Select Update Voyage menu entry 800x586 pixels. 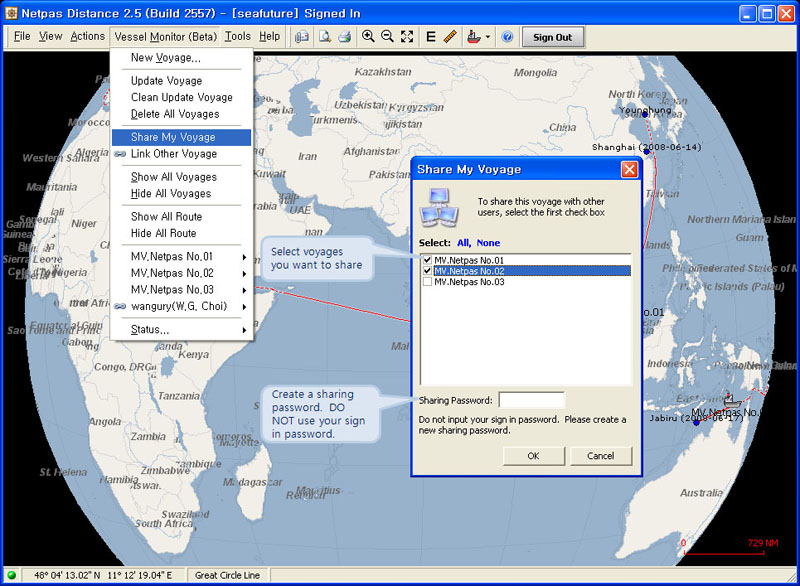coord(181,81)
